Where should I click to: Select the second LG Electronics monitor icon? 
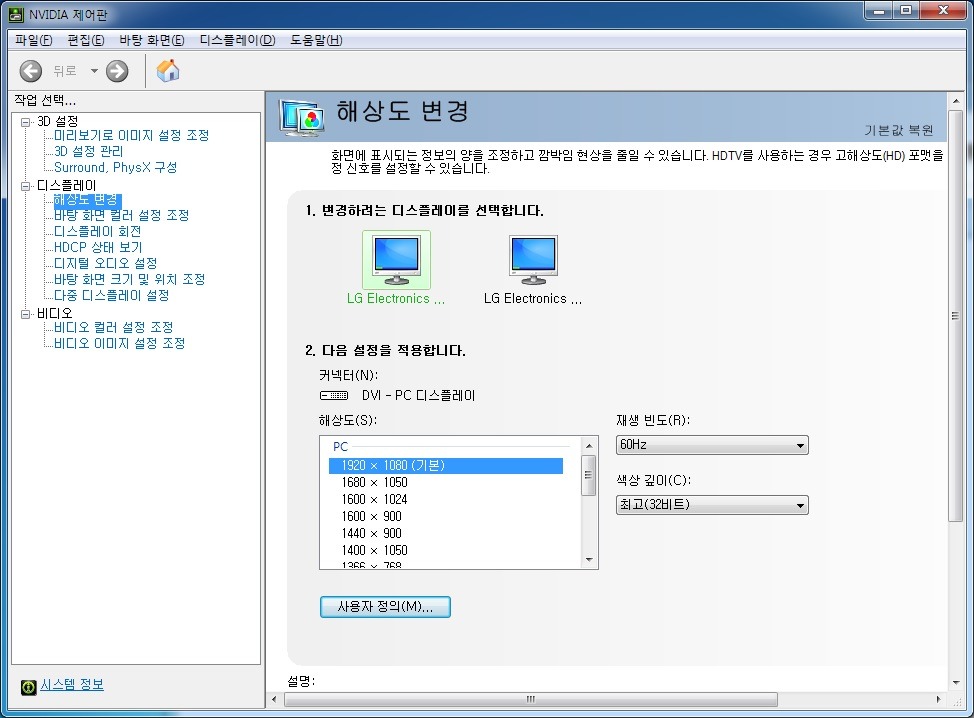pos(532,261)
